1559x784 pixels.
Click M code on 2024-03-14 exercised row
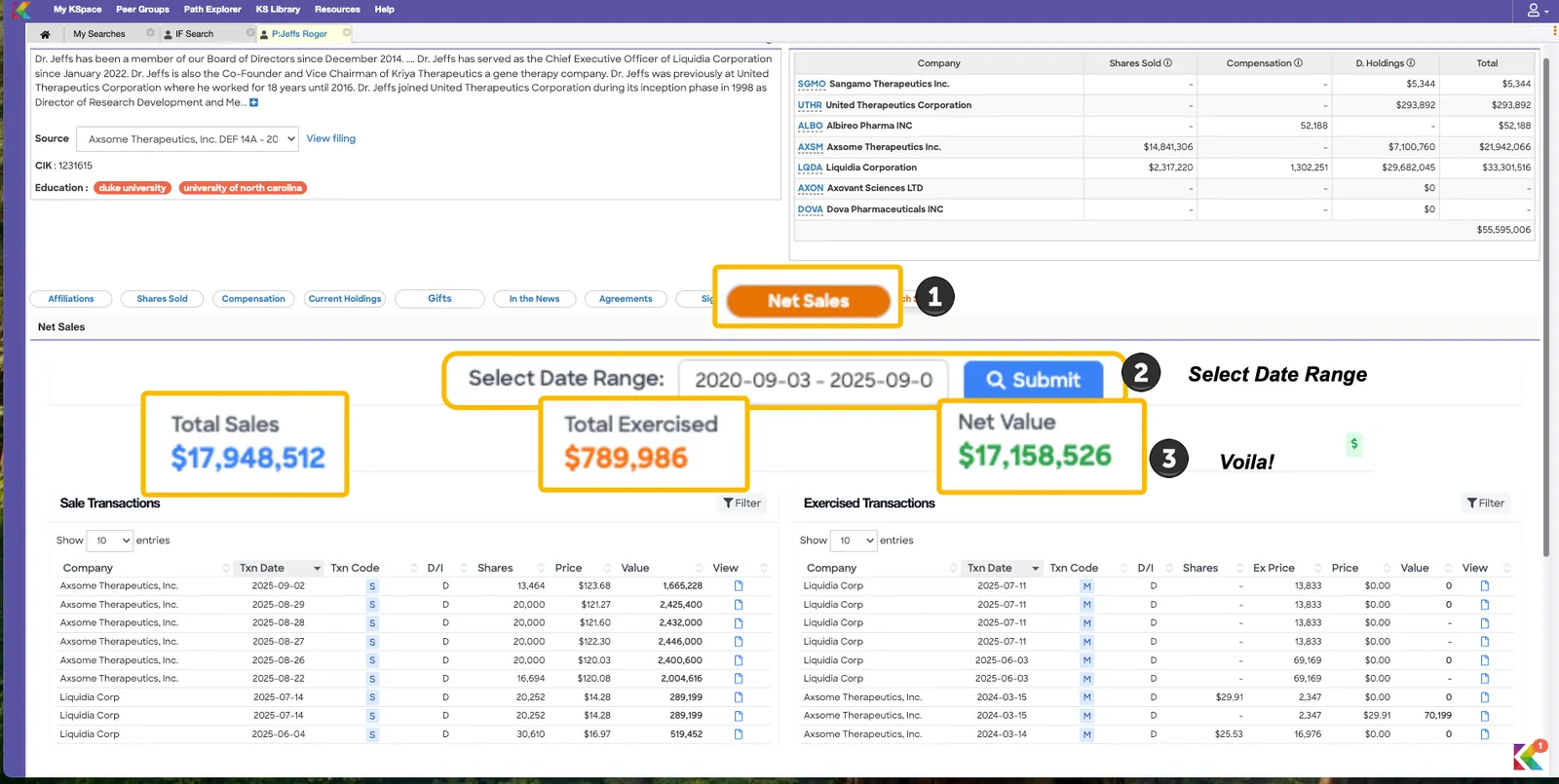tap(1086, 734)
